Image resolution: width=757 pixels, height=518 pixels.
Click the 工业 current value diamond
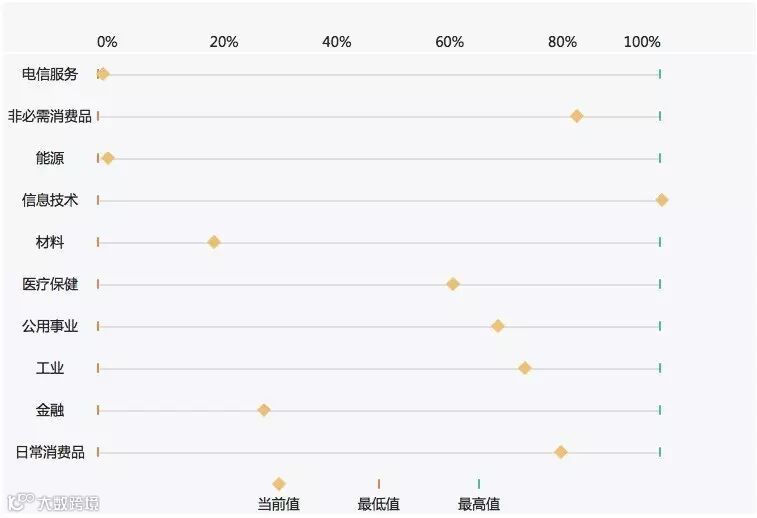524,368
